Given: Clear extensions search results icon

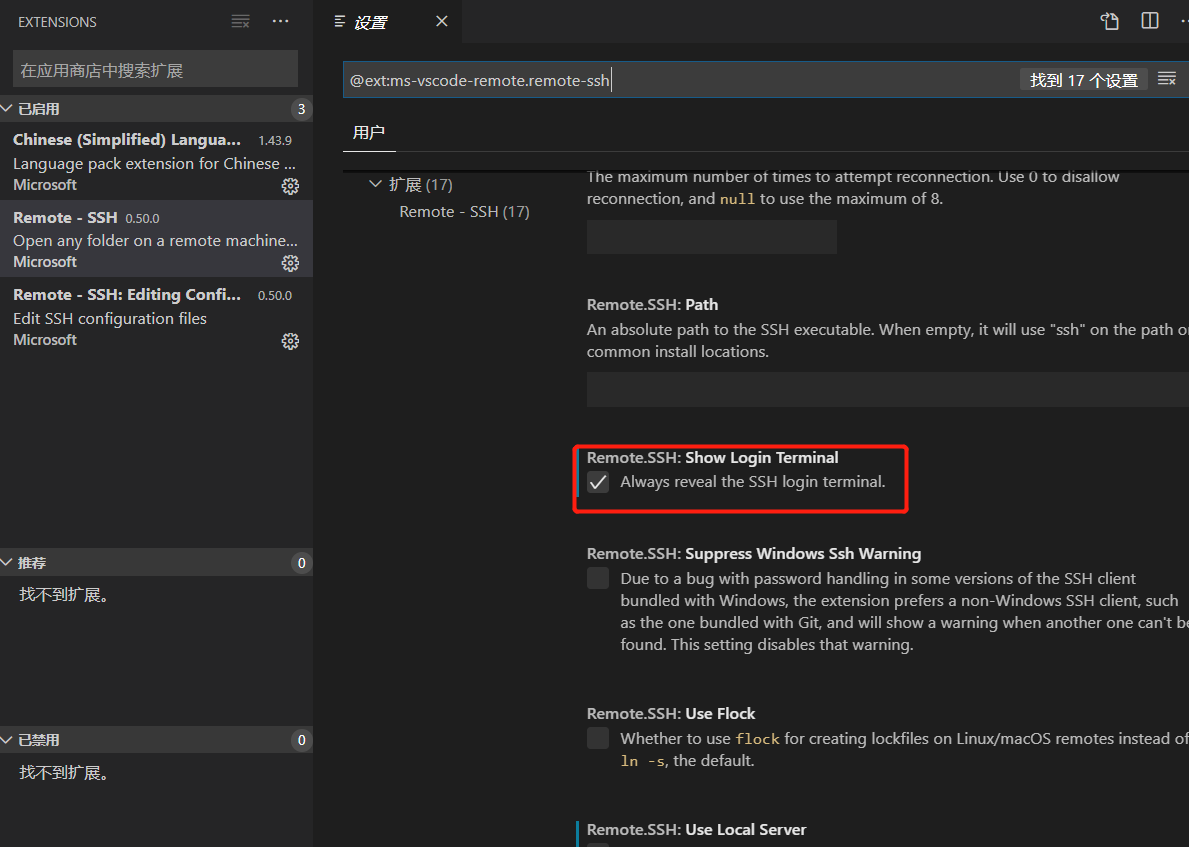Looking at the screenshot, I should click(x=240, y=21).
